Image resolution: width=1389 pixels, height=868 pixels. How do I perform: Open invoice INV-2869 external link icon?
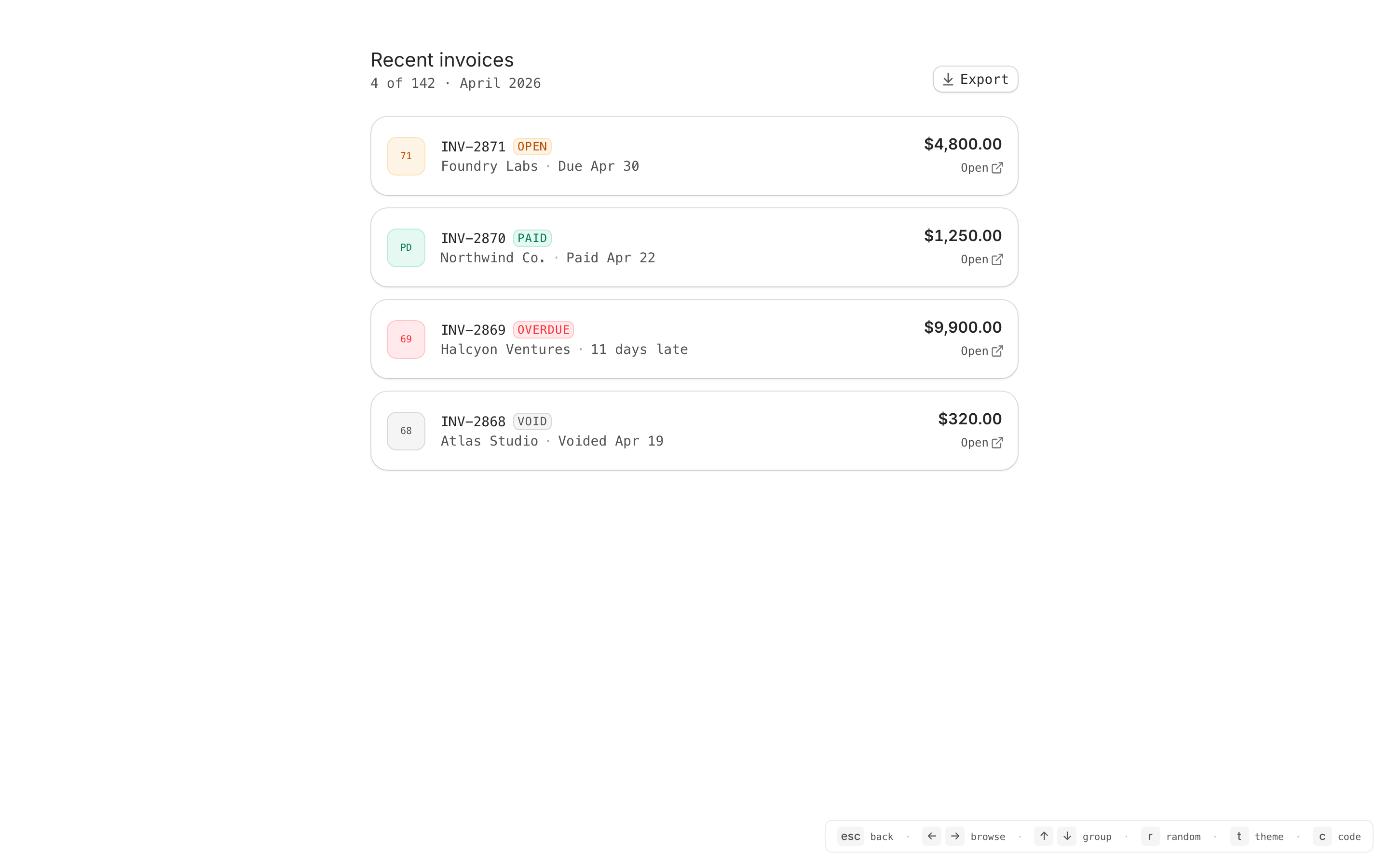(997, 351)
